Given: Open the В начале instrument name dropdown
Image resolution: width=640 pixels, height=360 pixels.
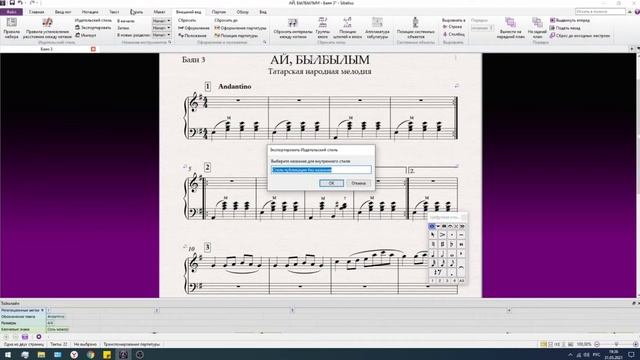Looking at the screenshot, I should coord(162,20).
